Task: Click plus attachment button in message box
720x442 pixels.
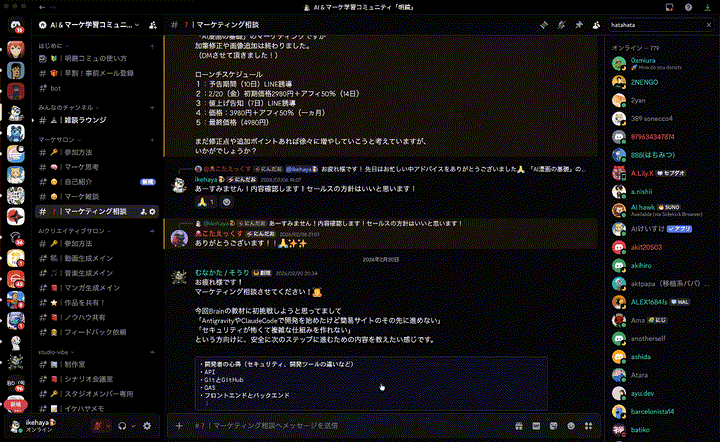Action: [178, 425]
